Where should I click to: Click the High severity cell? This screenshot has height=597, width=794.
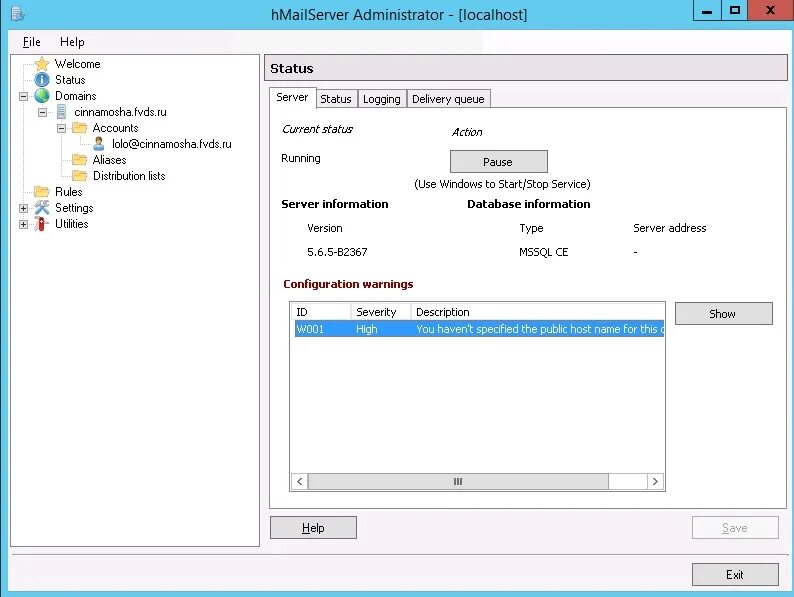(x=367, y=329)
